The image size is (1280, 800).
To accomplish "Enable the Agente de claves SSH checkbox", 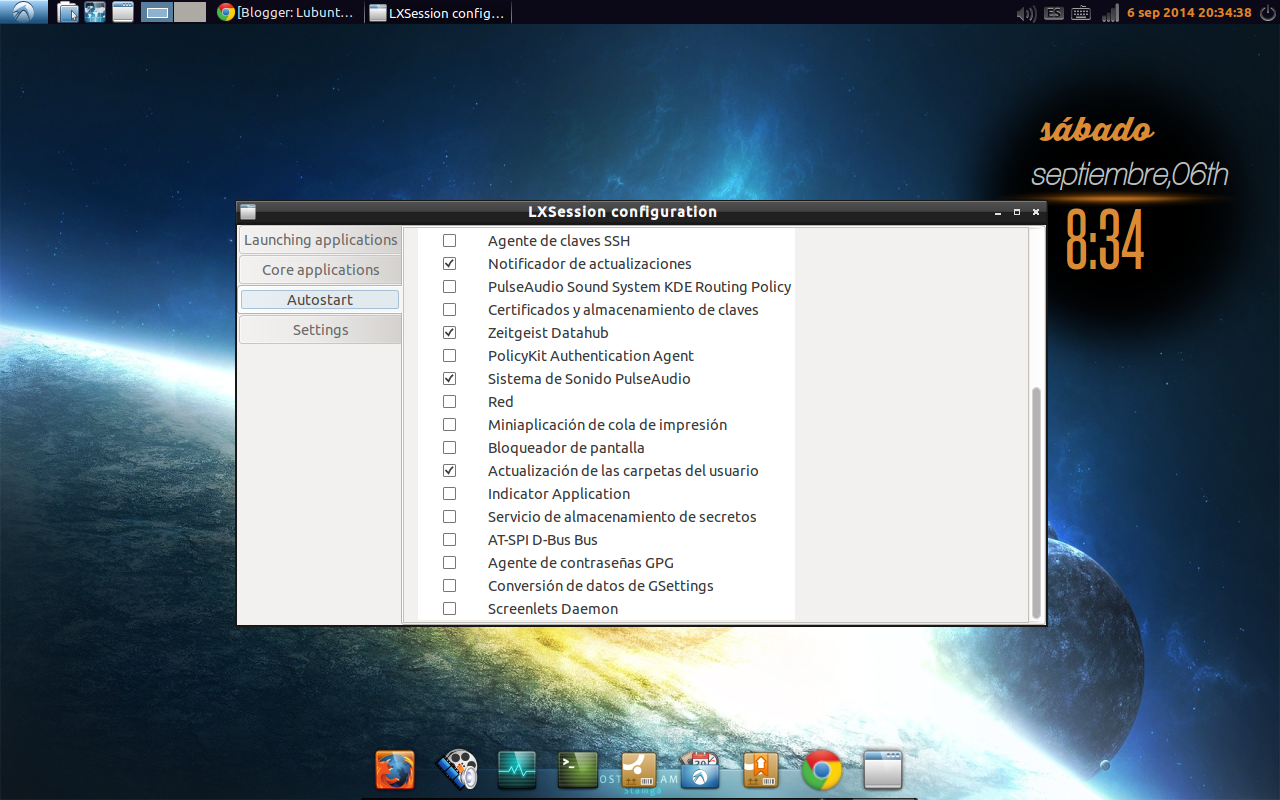I will [x=449, y=240].
